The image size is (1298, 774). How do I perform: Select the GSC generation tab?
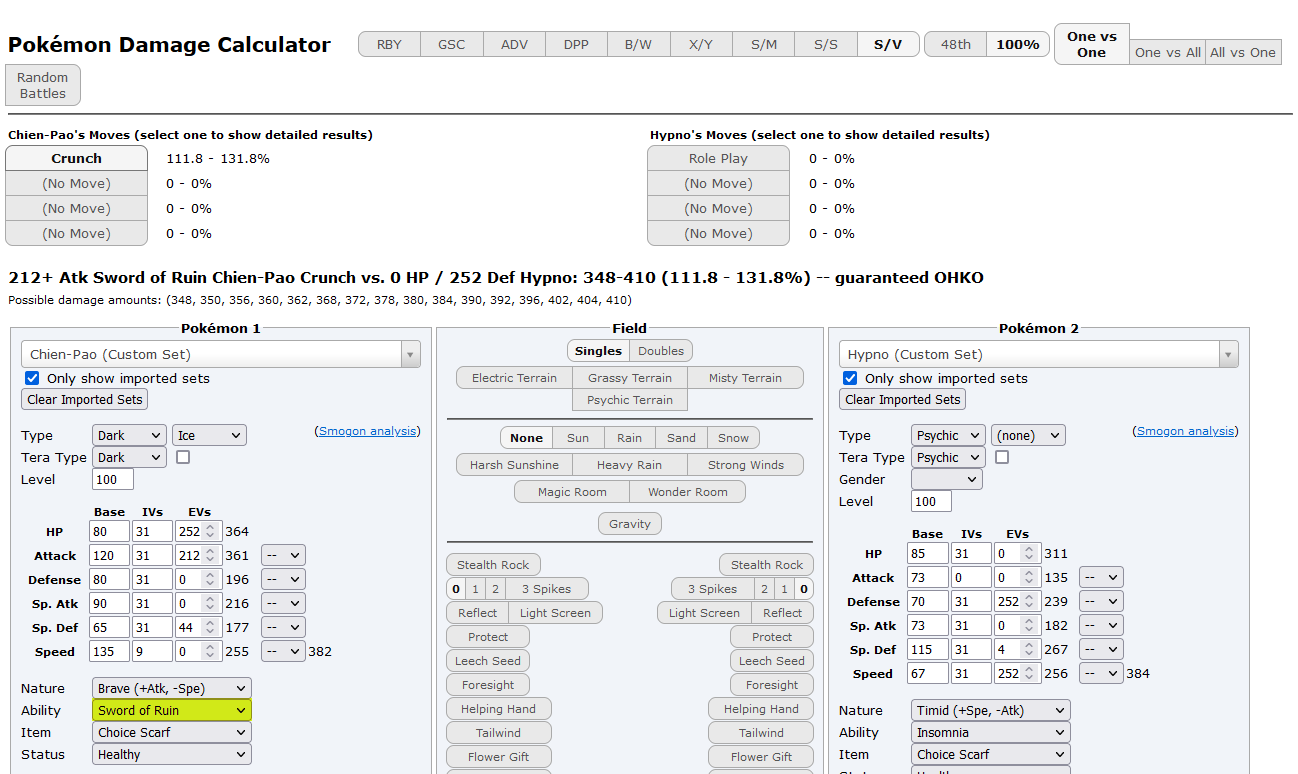pyautogui.click(x=452, y=44)
